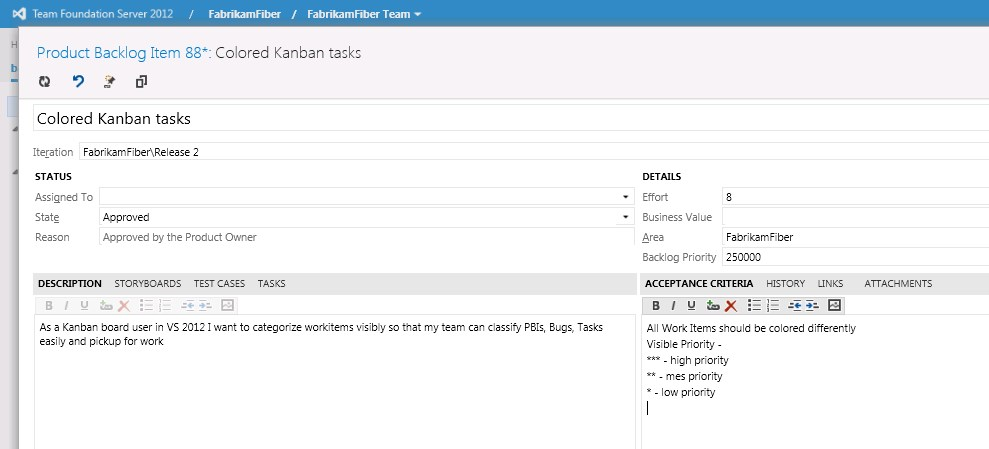Switch to the History tab
The image size is (989, 449).
785,284
